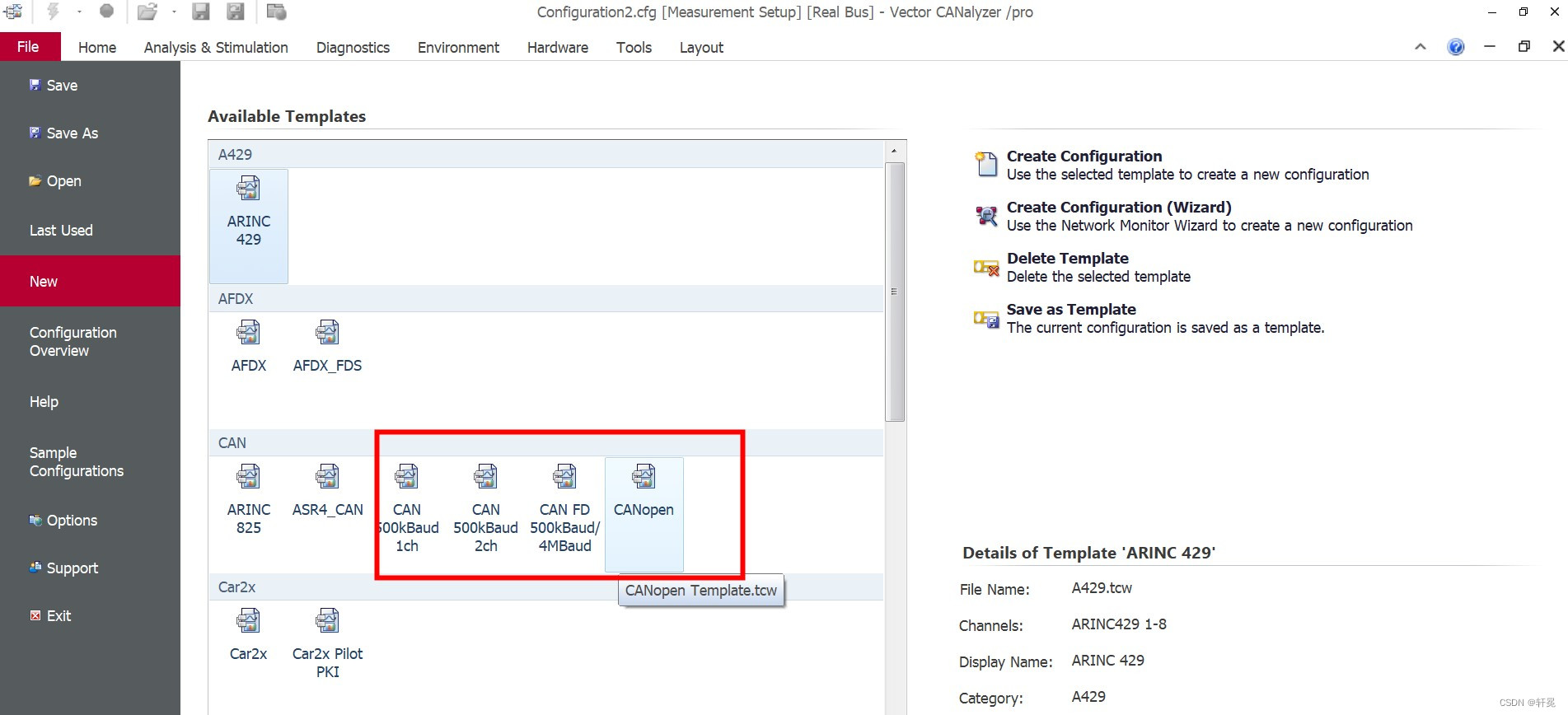Click Exit in the sidebar

50,615
